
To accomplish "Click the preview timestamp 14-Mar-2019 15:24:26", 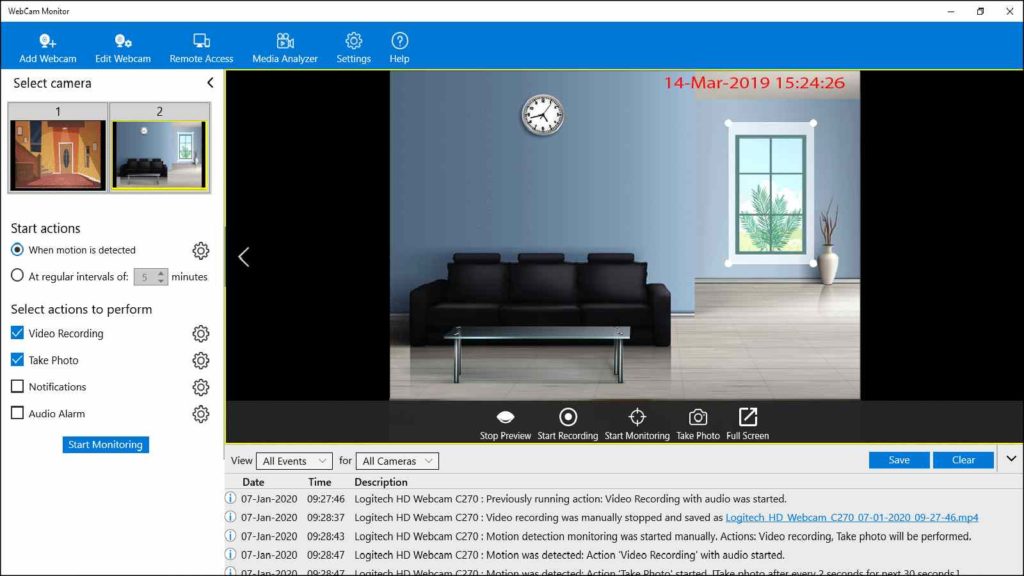I will click(754, 83).
